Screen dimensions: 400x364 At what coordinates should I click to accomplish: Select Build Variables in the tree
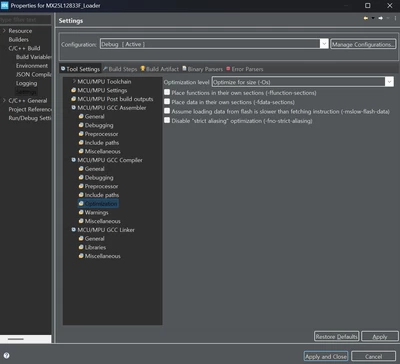[34, 57]
